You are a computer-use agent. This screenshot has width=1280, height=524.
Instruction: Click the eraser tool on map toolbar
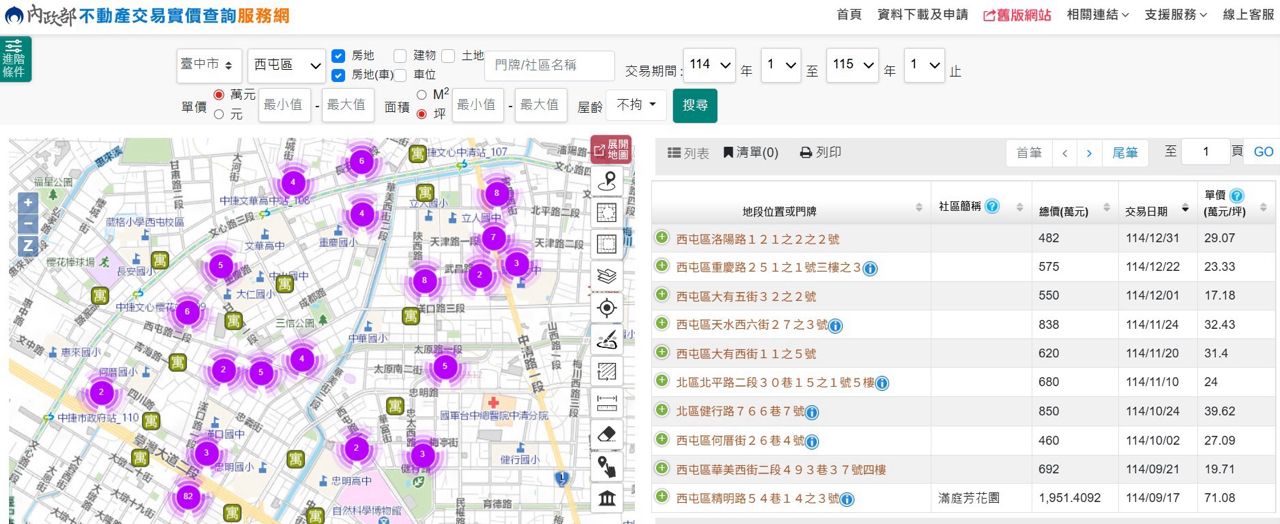coord(606,436)
